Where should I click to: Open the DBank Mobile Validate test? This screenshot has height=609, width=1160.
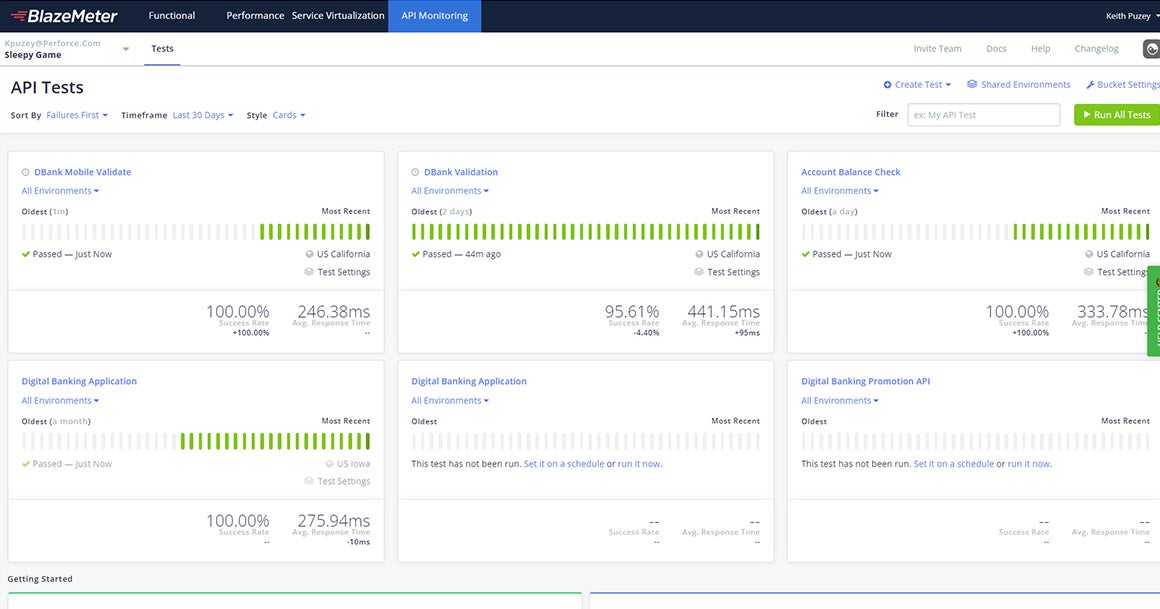[x=82, y=172]
